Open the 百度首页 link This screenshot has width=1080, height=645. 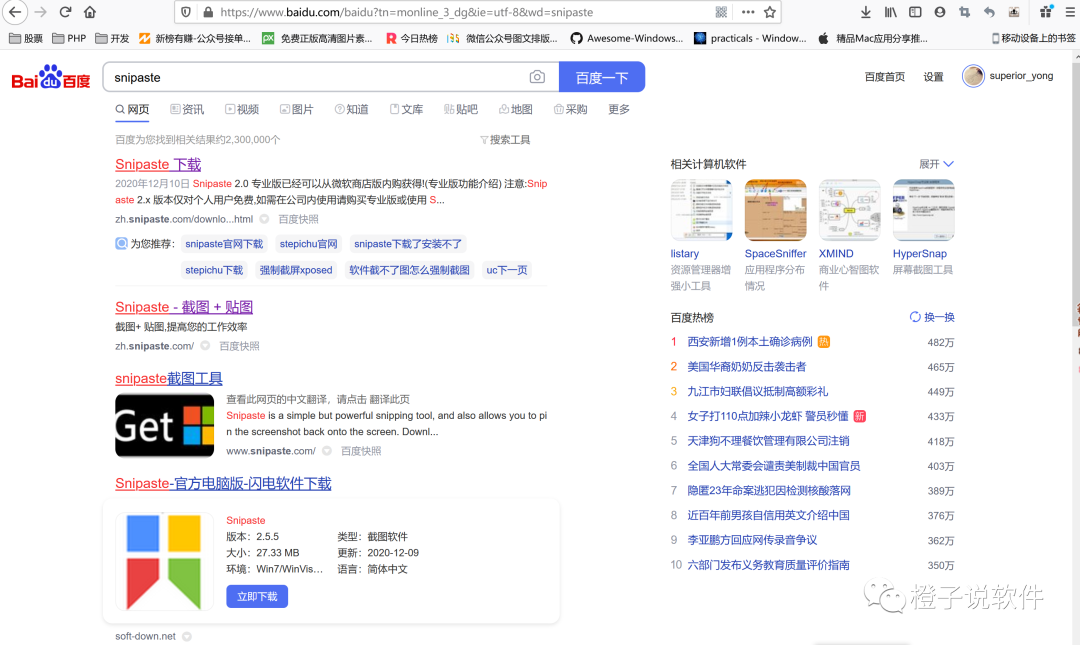tap(885, 76)
